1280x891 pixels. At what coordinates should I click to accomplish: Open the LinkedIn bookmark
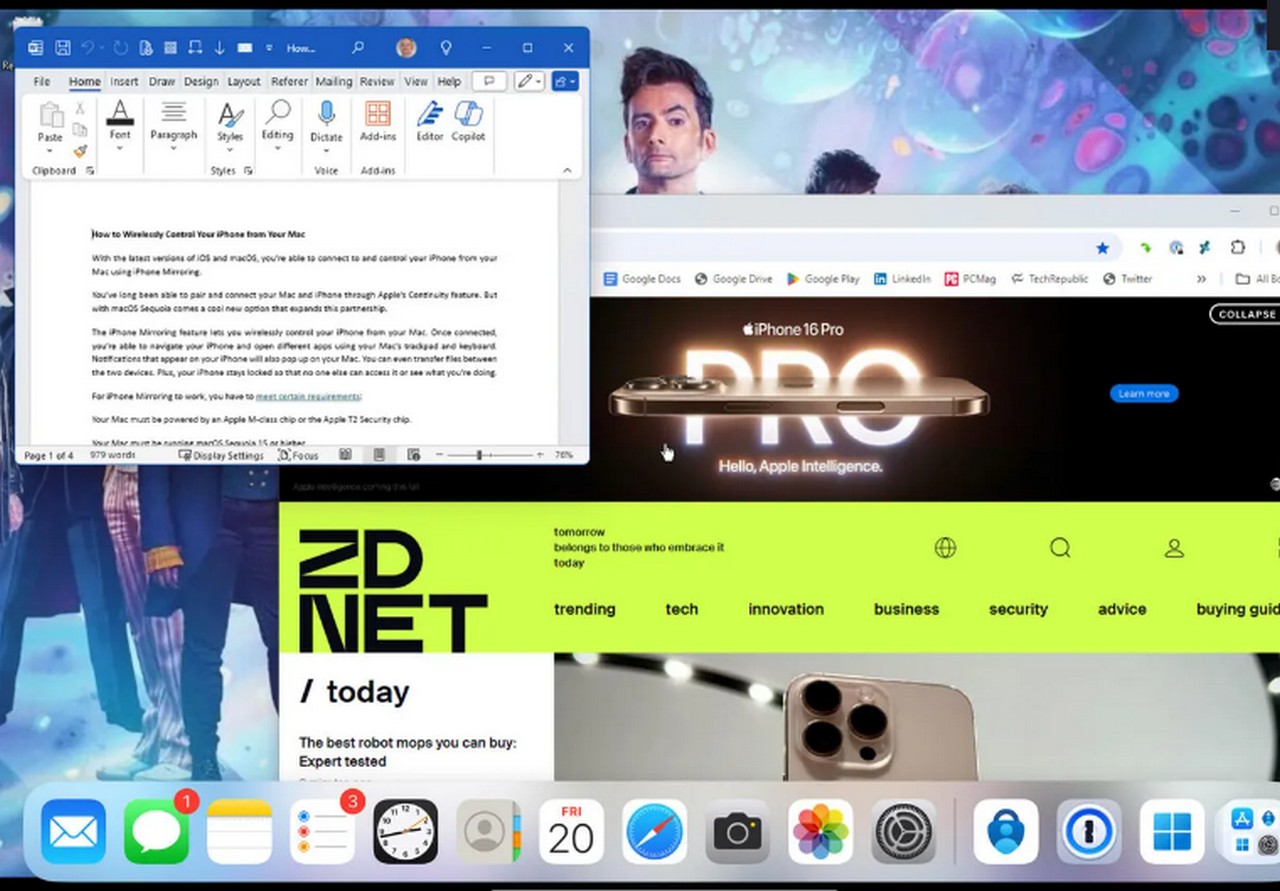coord(902,279)
